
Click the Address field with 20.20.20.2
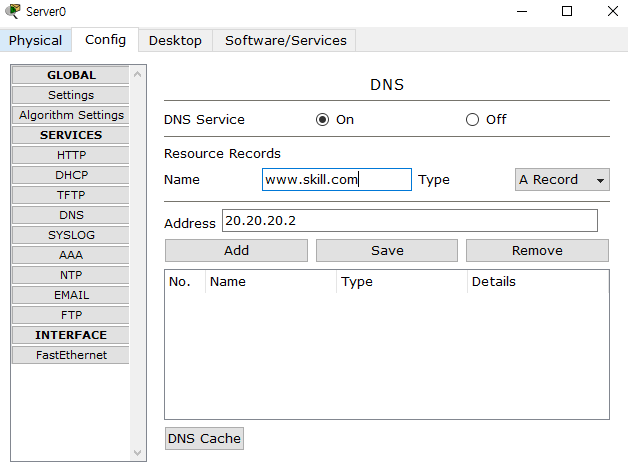coord(410,220)
